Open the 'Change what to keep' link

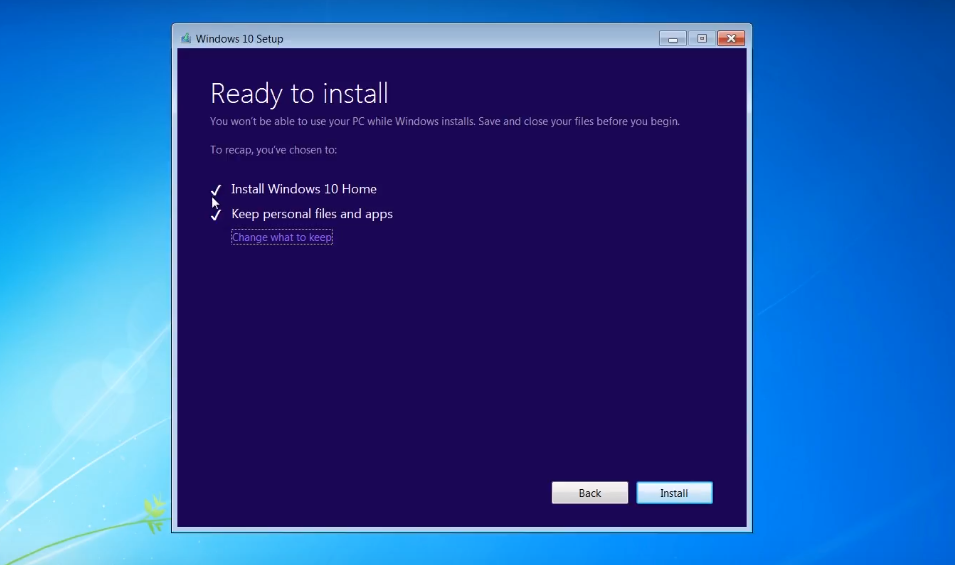click(x=282, y=237)
